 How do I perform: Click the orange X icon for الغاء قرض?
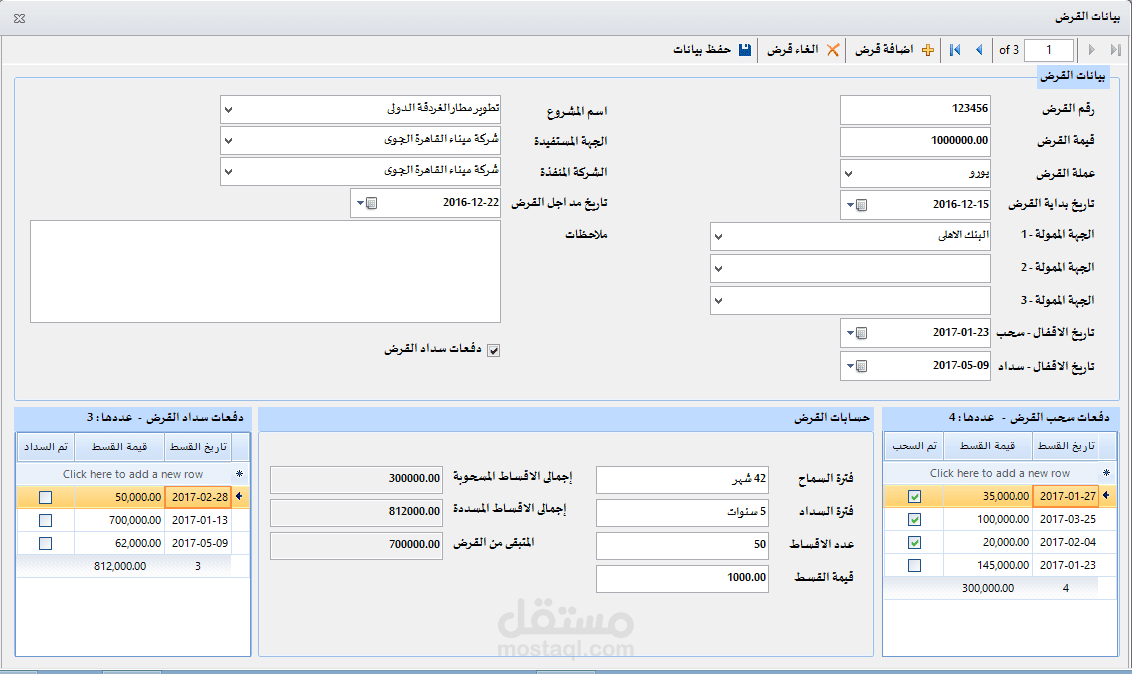(x=831, y=49)
